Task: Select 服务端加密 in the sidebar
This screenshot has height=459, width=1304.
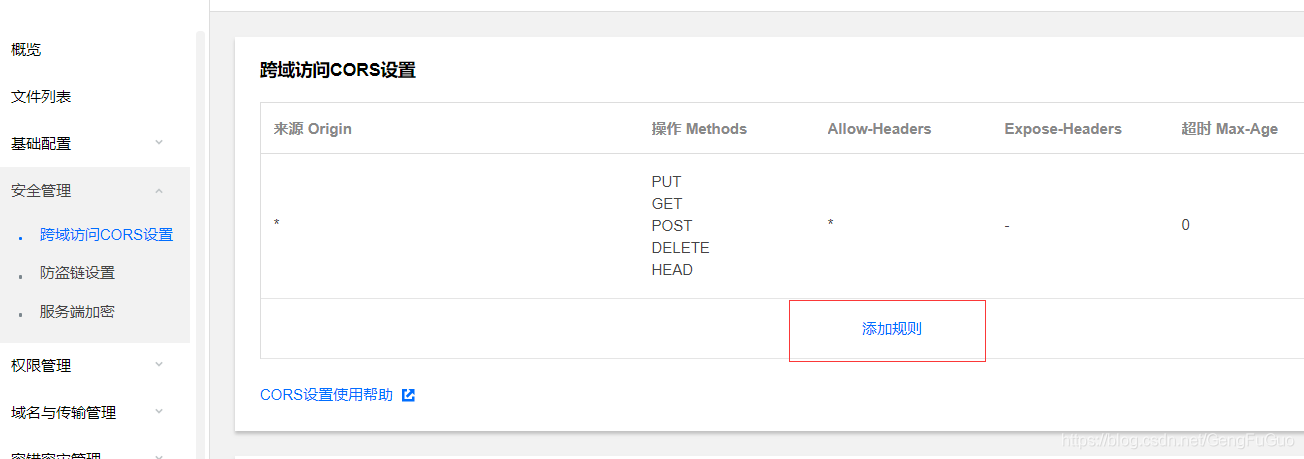Action: 77,311
